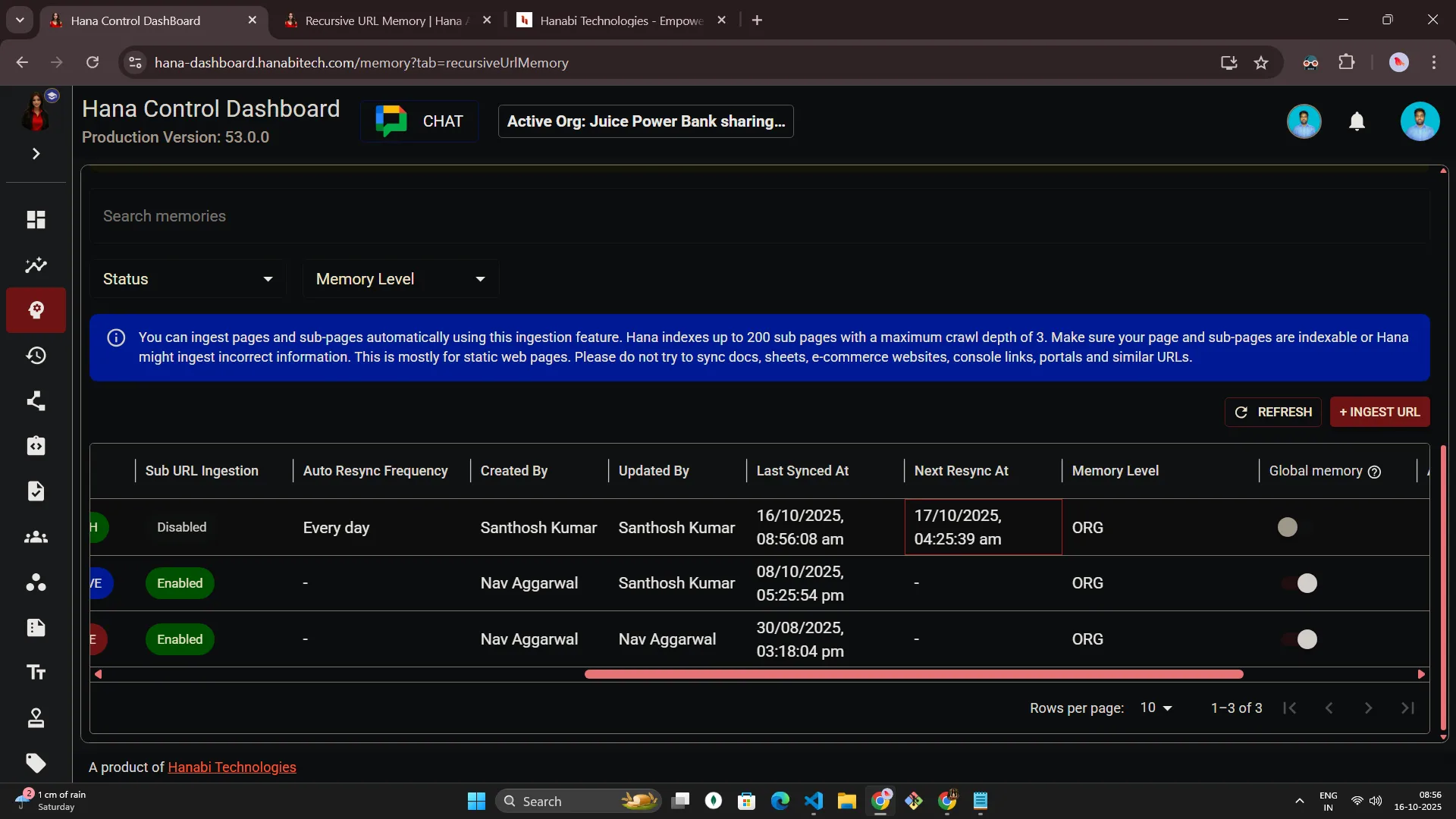This screenshot has width=1456, height=819.
Task: Click the text size icon in sidebar
Action: tap(36, 673)
